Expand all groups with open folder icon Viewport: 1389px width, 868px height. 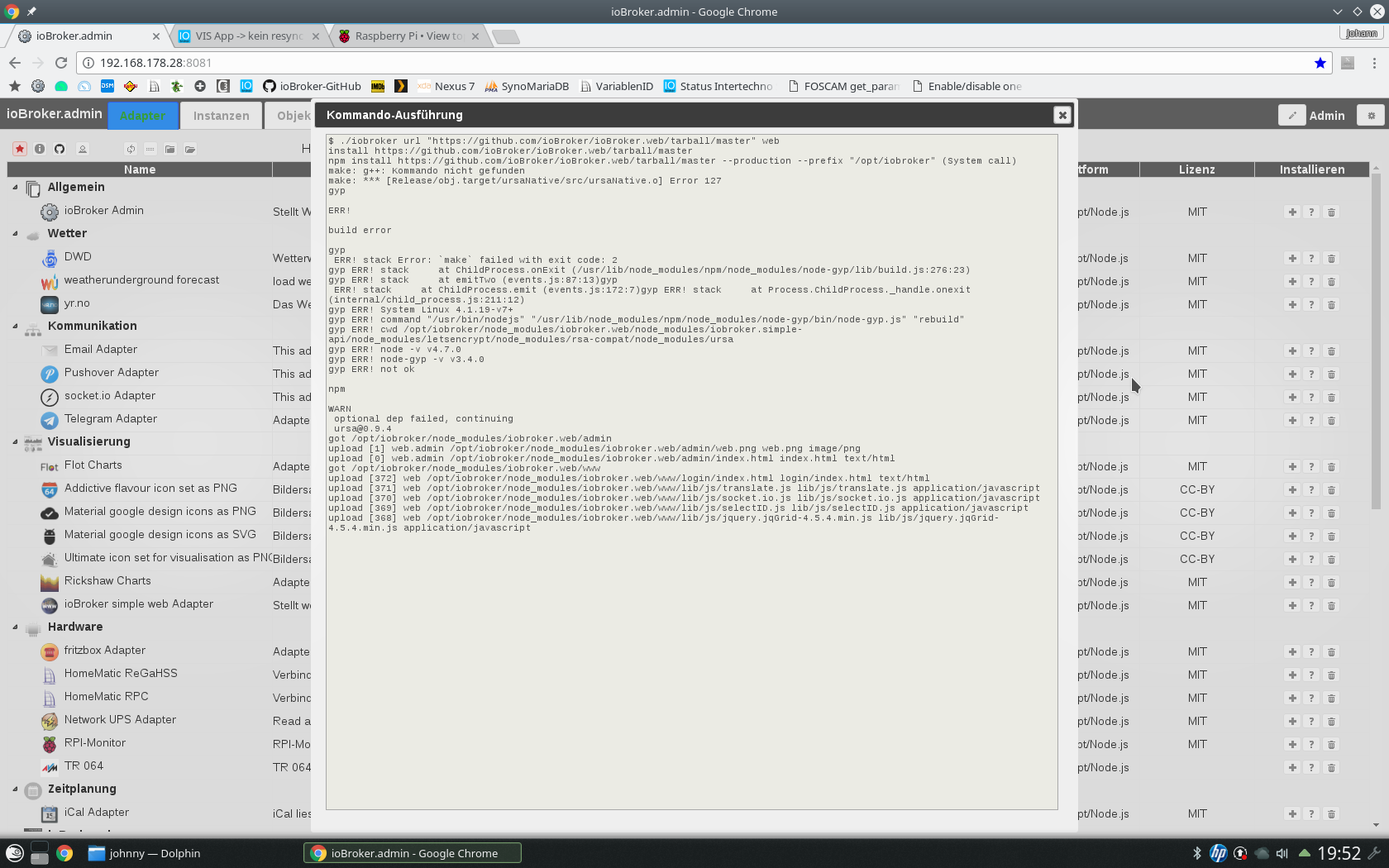click(x=190, y=149)
